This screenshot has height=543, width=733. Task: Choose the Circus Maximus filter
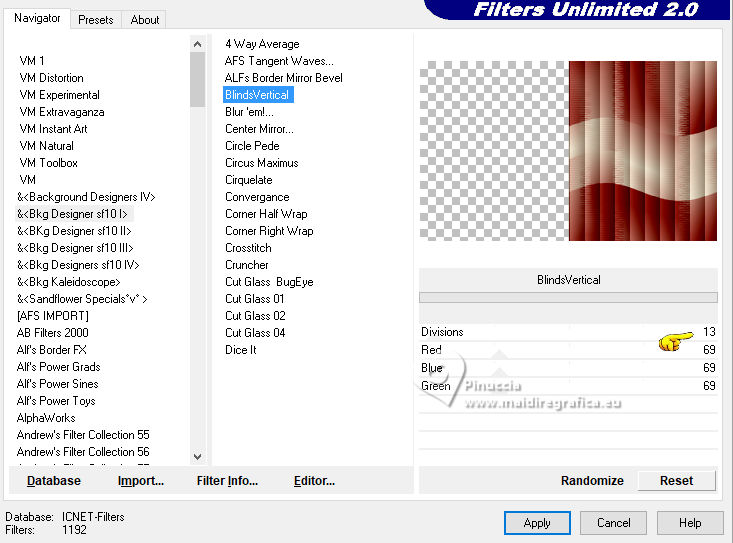pyautogui.click(x=261, y=163)
